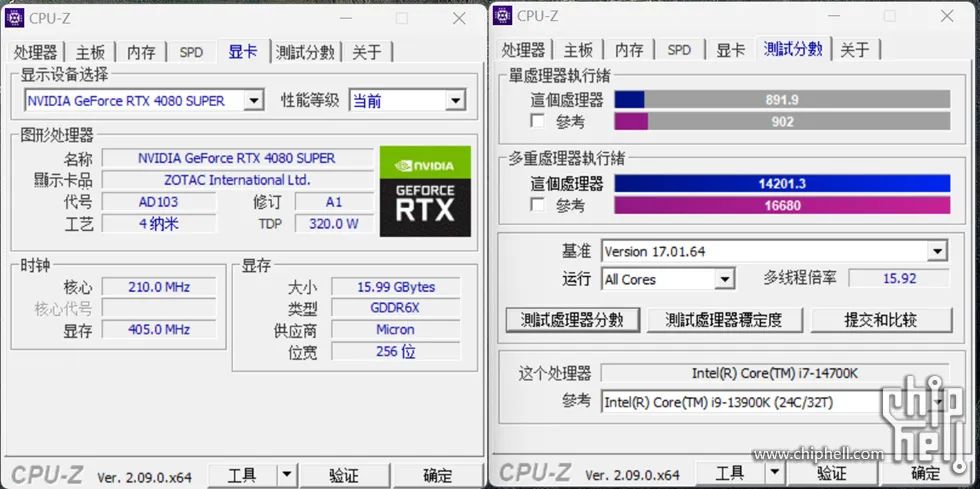Click the 工具 button in right window
The height and width of the screenshot is (489, 980).
click(730, 472)
